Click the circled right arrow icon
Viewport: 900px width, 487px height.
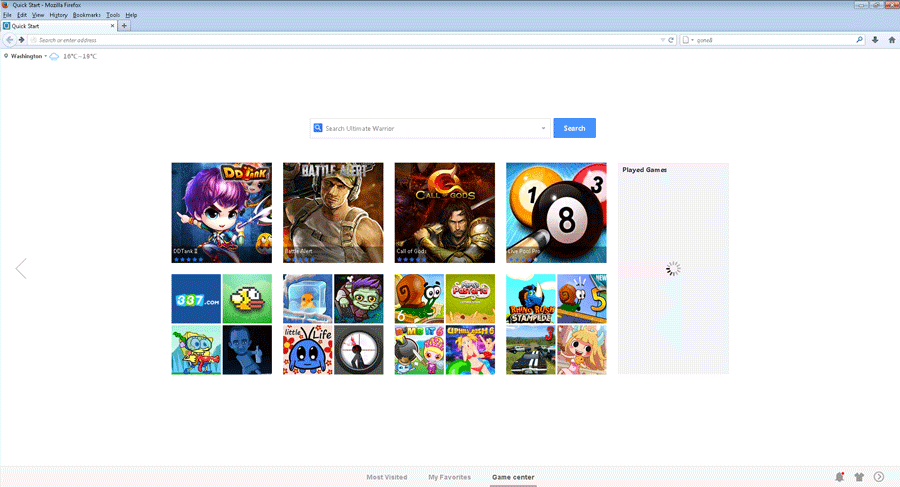click(x=878, y=477)
